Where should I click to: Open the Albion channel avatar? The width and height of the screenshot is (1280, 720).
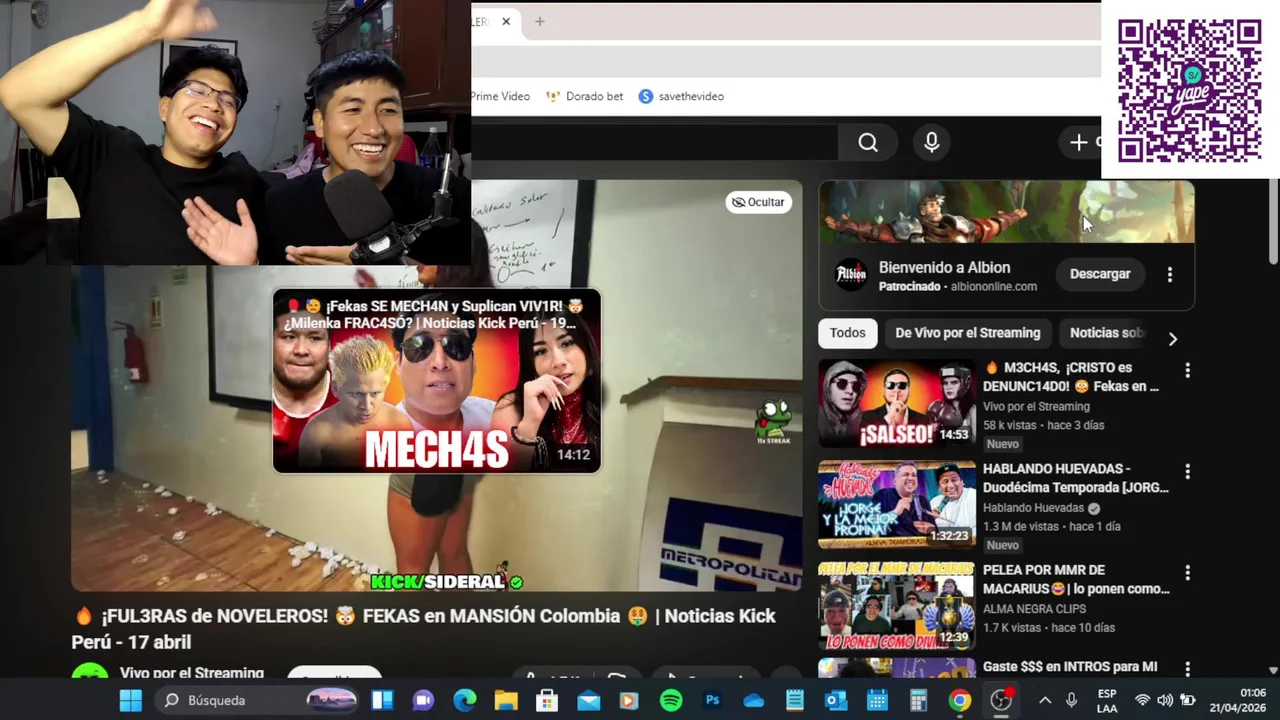851,274
